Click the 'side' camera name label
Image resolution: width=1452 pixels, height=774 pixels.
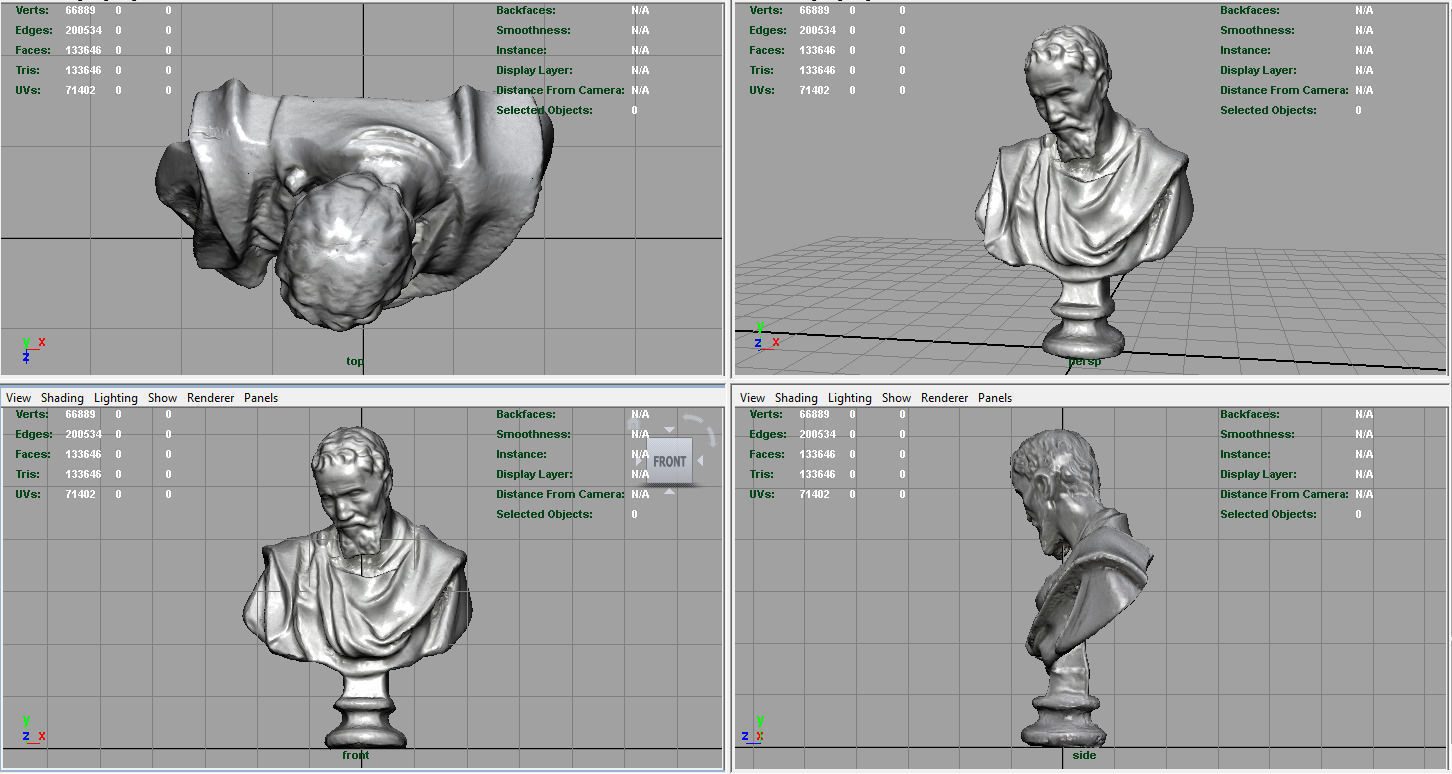pyautogui.click(x=1084, y=755)
